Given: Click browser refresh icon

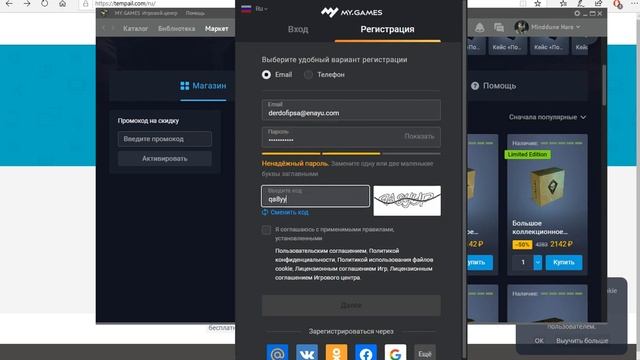Looking at the screenshot, I should (44, 4).
